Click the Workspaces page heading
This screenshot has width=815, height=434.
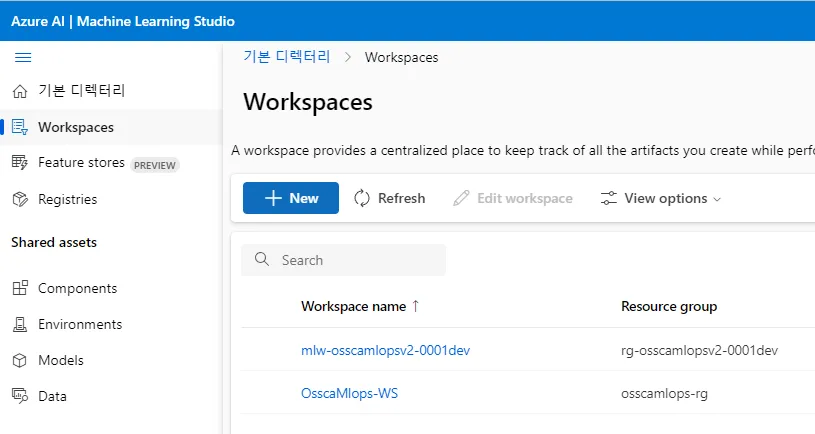[308, 102]
